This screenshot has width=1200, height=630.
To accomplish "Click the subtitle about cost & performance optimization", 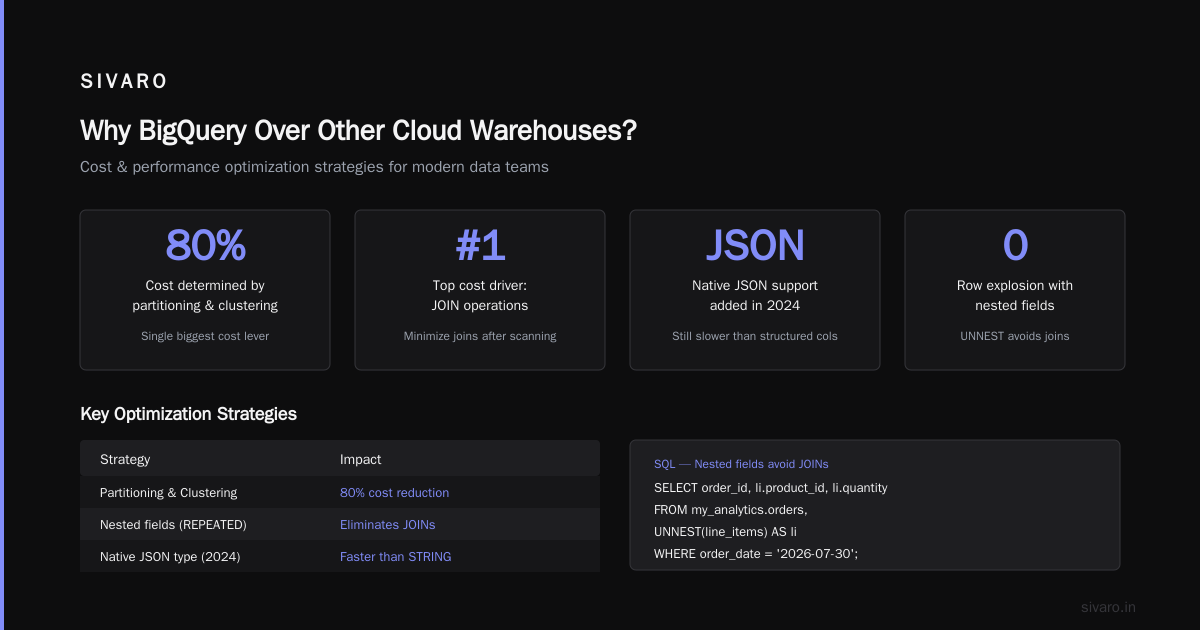I will tap(314, 167).
